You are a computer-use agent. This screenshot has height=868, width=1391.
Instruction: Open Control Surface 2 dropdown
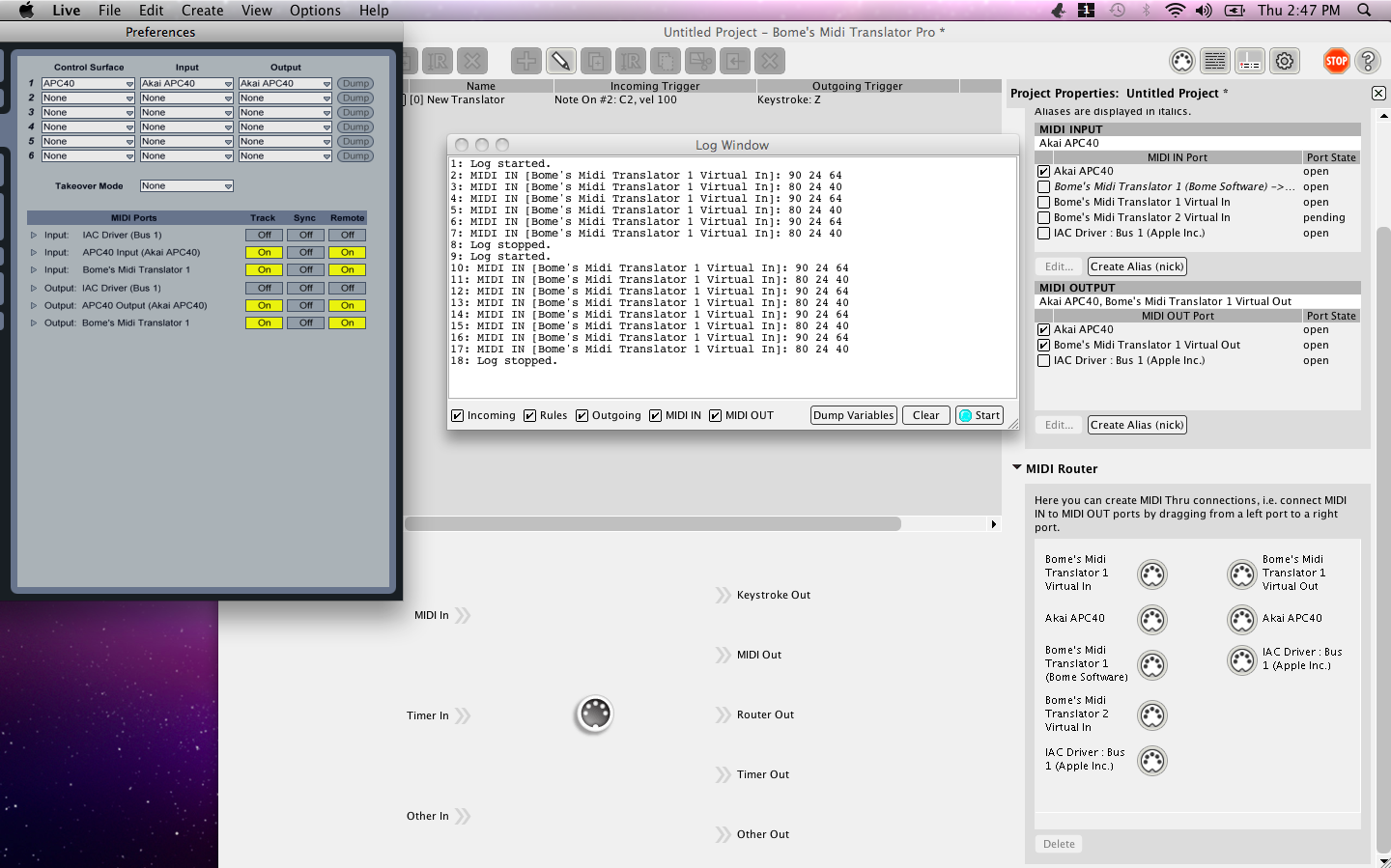tap(88, 98)
